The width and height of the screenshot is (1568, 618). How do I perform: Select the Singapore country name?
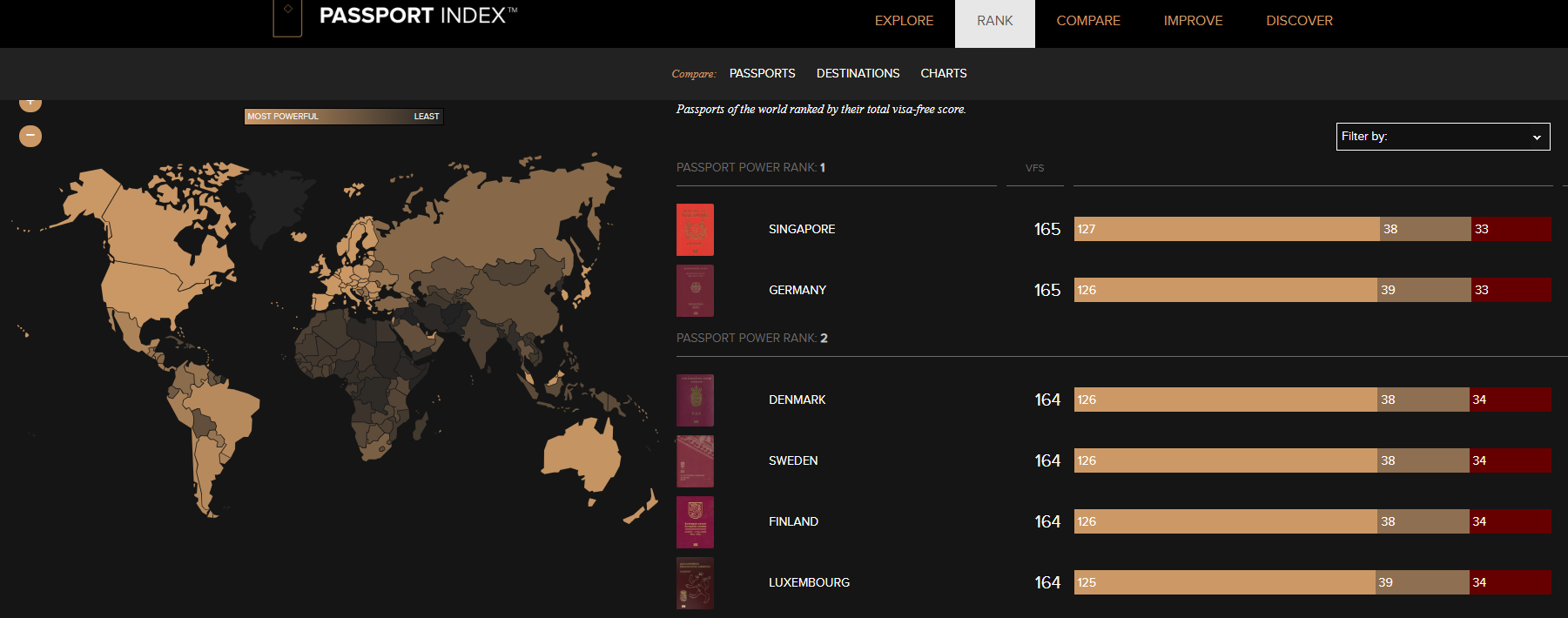(802, 229)
